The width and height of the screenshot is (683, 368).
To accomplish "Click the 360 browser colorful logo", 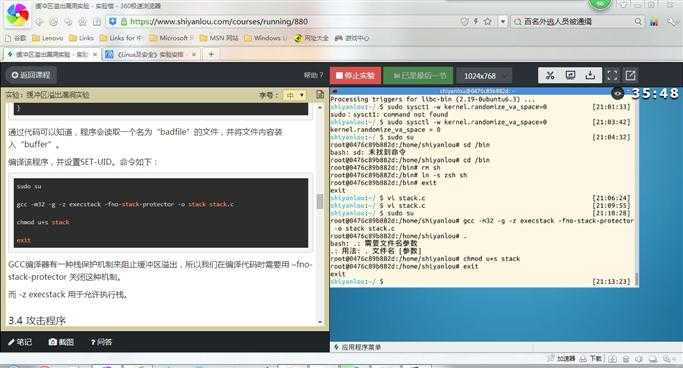I will (x=17, y=14).
